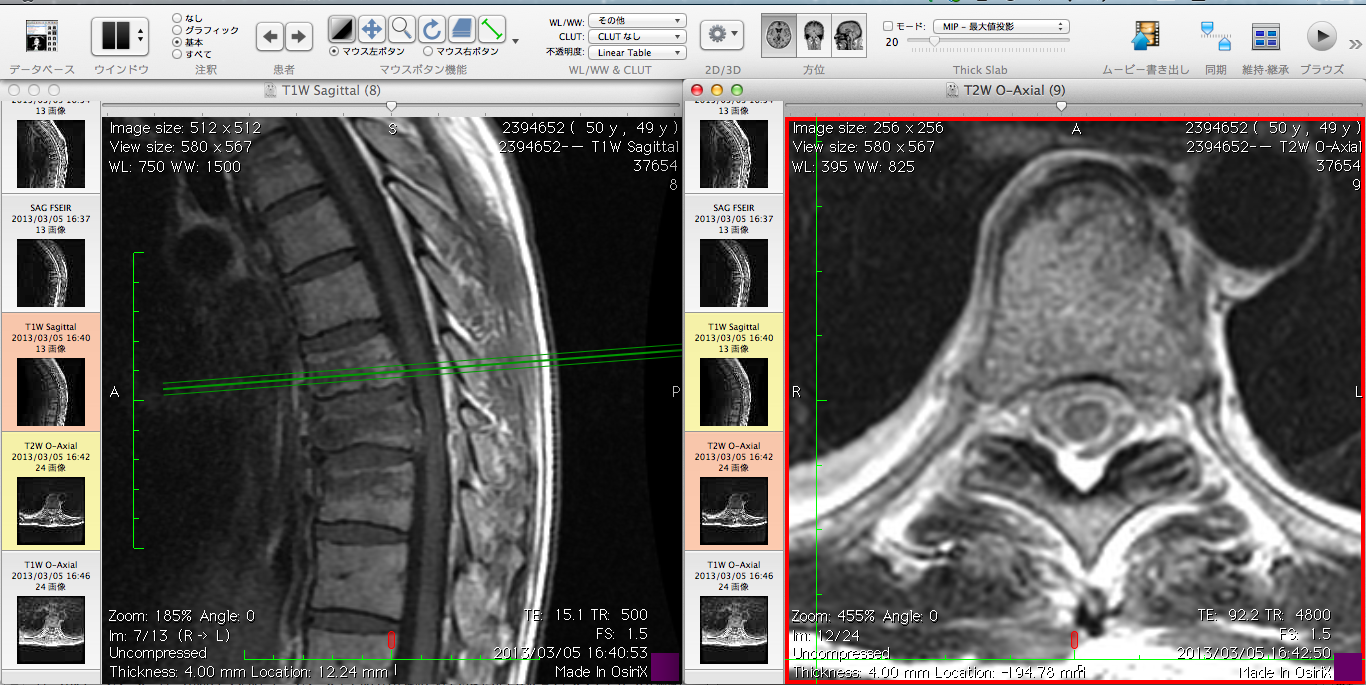Click the 同期 sync icon
Image resolution: width=1366 pixels, height=685 pixels.
(1215, 36)
